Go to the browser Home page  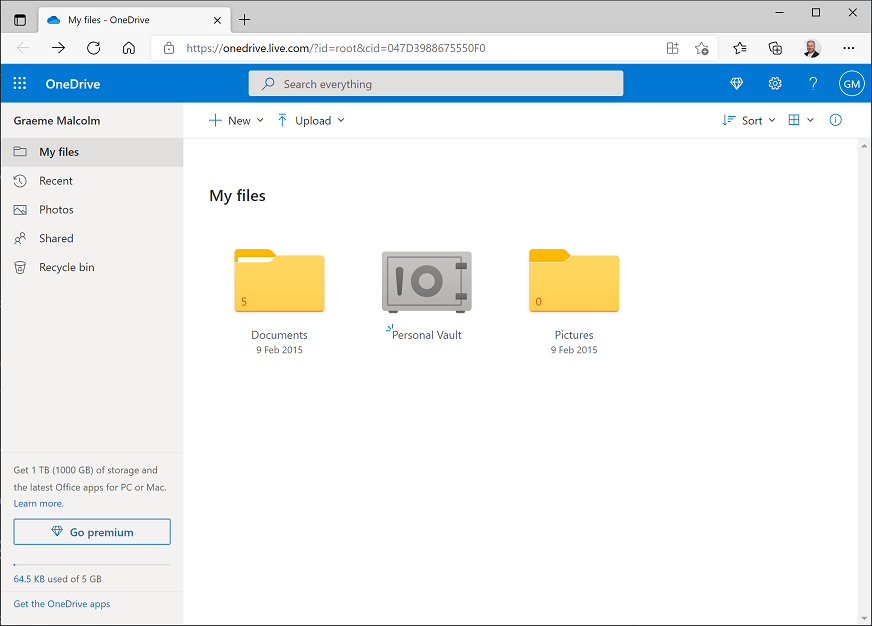click(128, 48)
